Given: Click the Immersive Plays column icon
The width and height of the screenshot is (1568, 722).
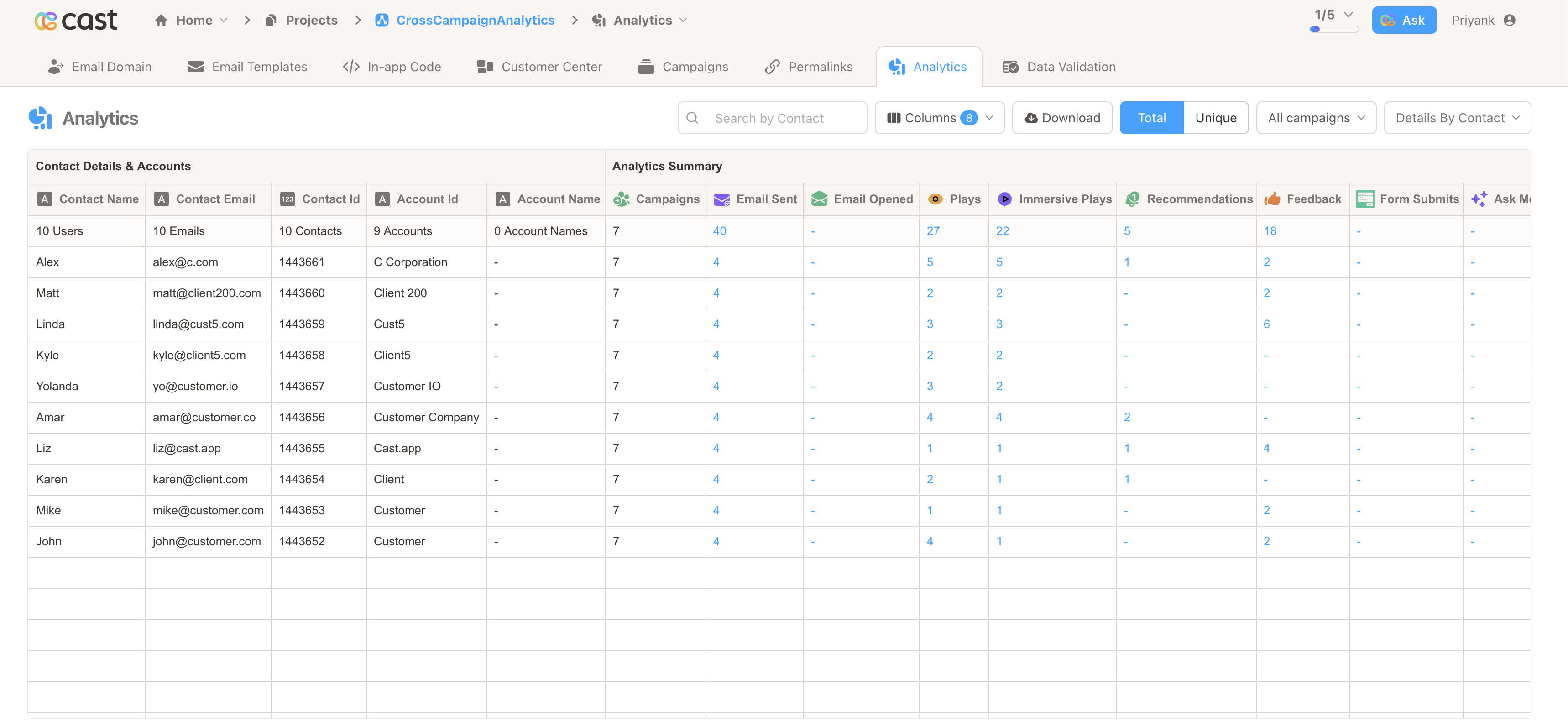Looking at the screenshot, I should (1005, 199).
